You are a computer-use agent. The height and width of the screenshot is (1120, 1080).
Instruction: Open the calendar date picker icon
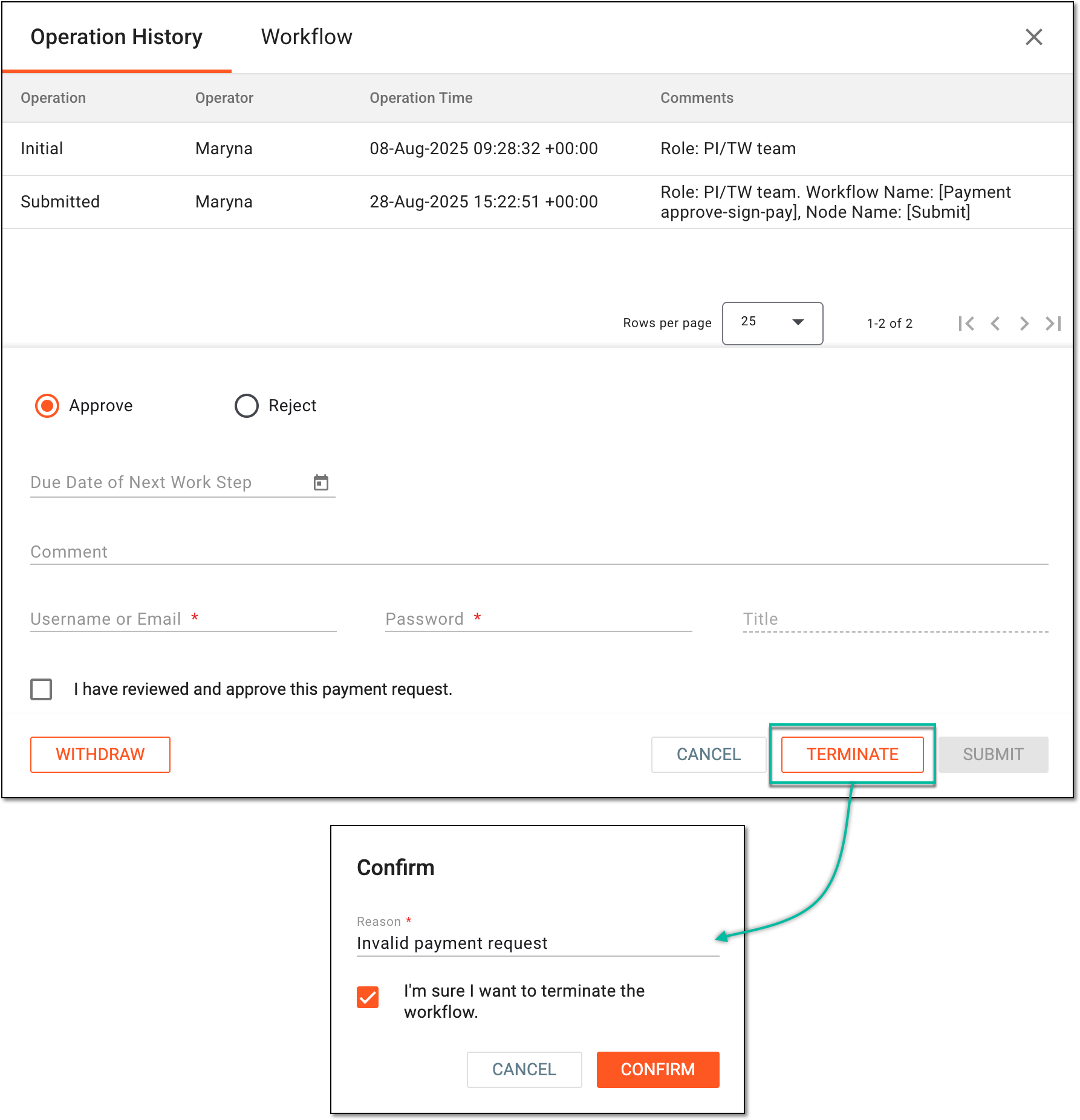[321, 482]
